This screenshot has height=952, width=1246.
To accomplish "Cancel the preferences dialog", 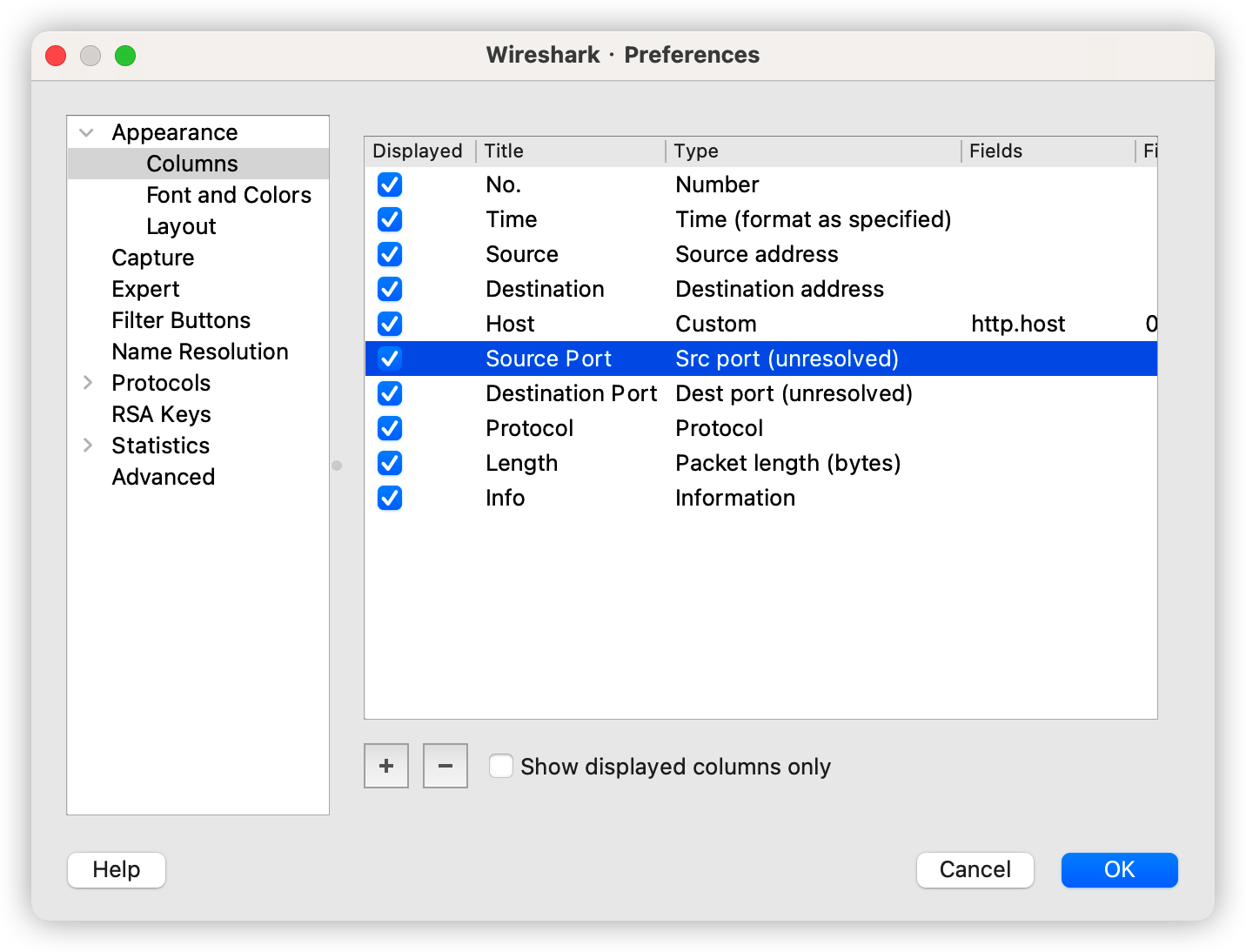I will coord(975,869).
